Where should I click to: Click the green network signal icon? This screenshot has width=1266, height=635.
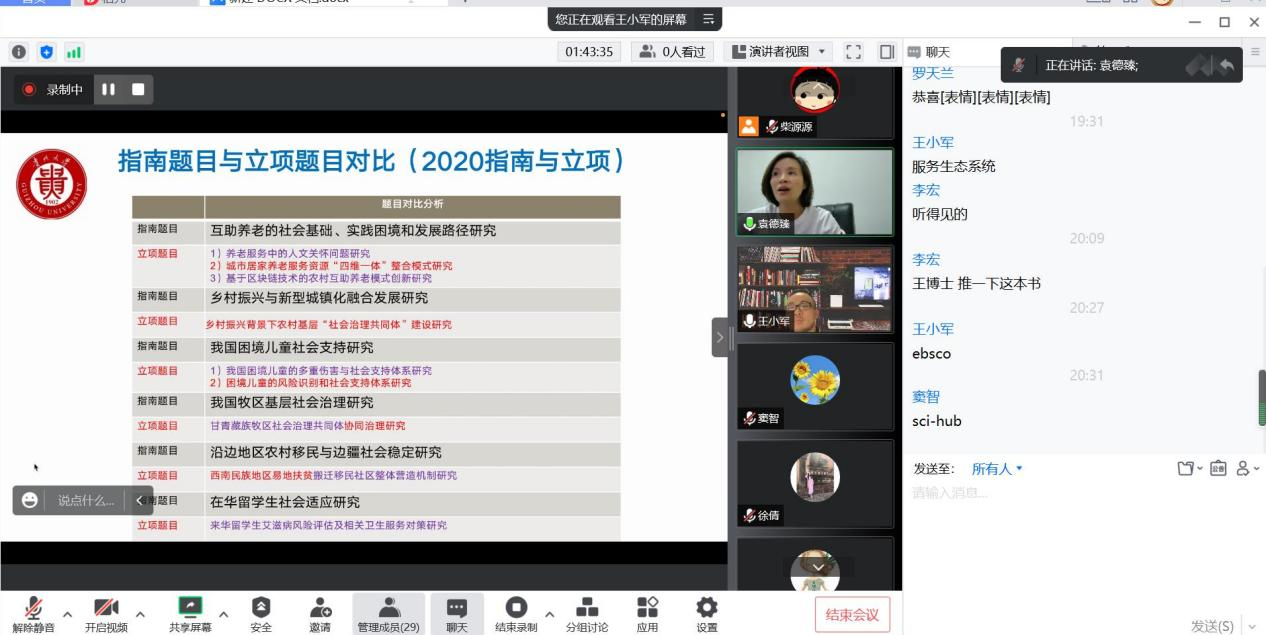pos(74,51)
